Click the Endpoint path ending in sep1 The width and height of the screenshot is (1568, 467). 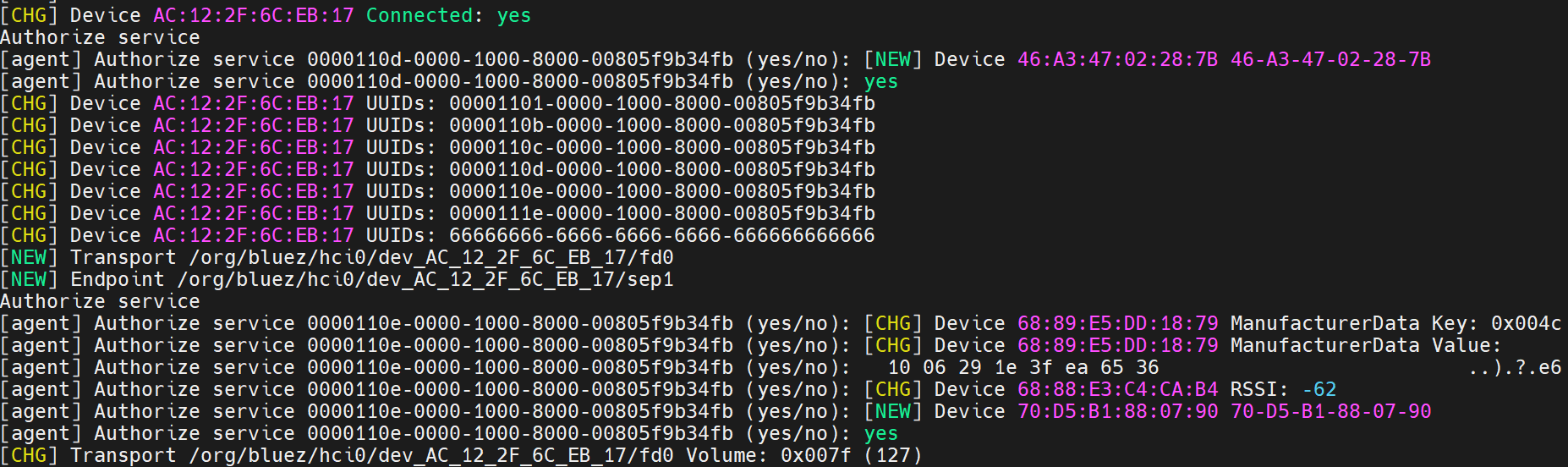425,279
